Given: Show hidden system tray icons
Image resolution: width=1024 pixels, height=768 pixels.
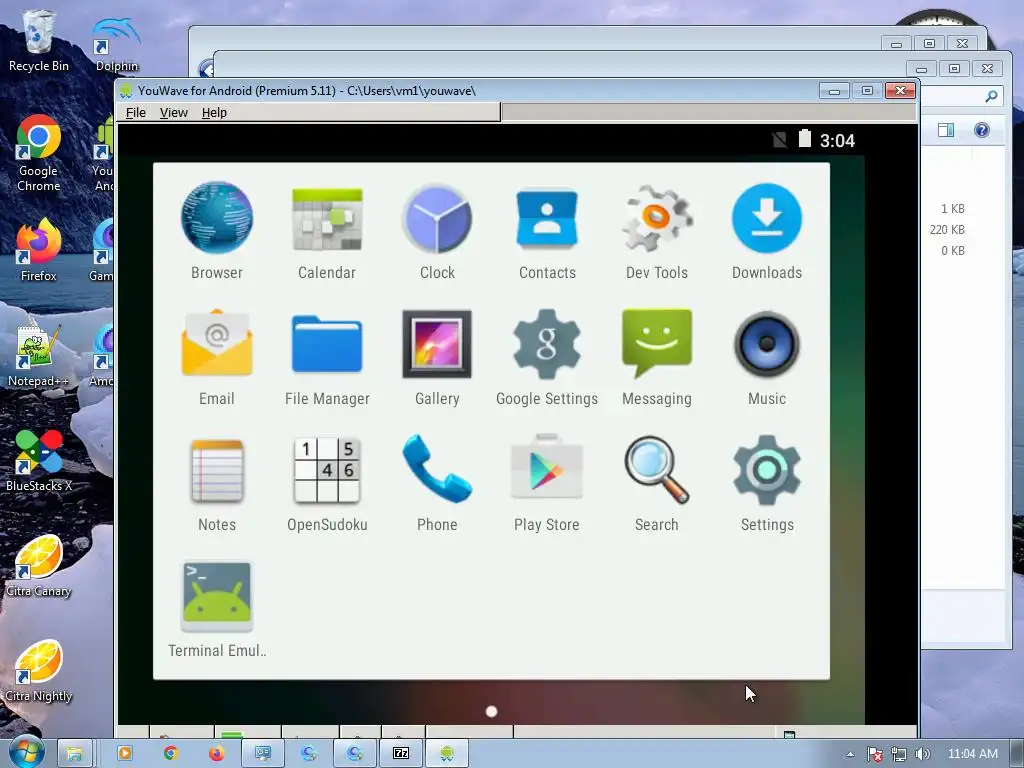Looking at the screenshot, I should click(850, 754).
